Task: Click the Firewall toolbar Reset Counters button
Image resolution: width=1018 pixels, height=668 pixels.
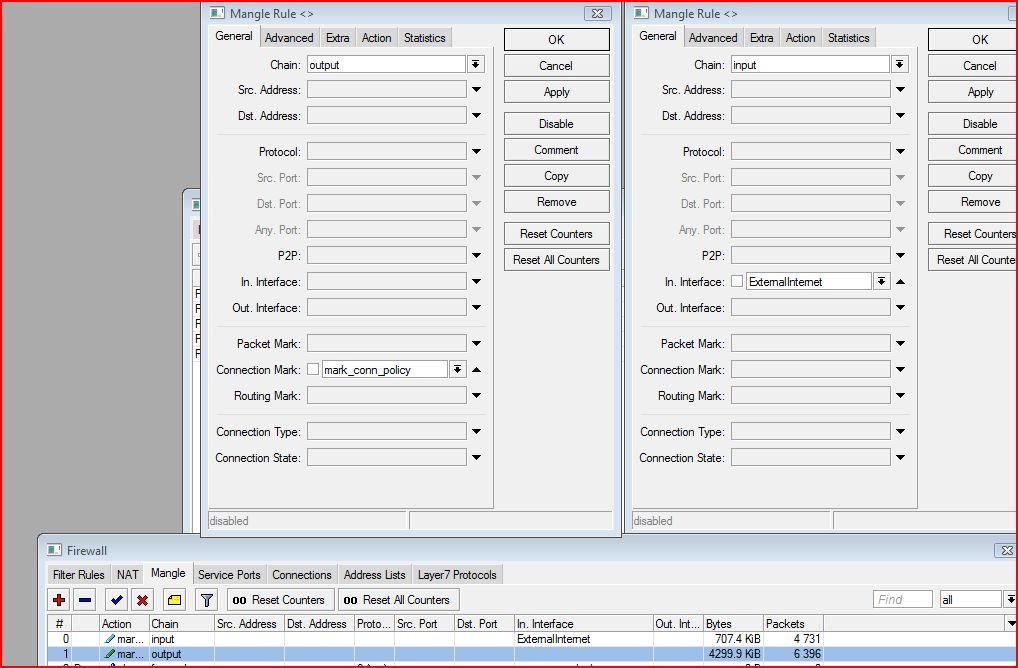Action: coord(279,600)
